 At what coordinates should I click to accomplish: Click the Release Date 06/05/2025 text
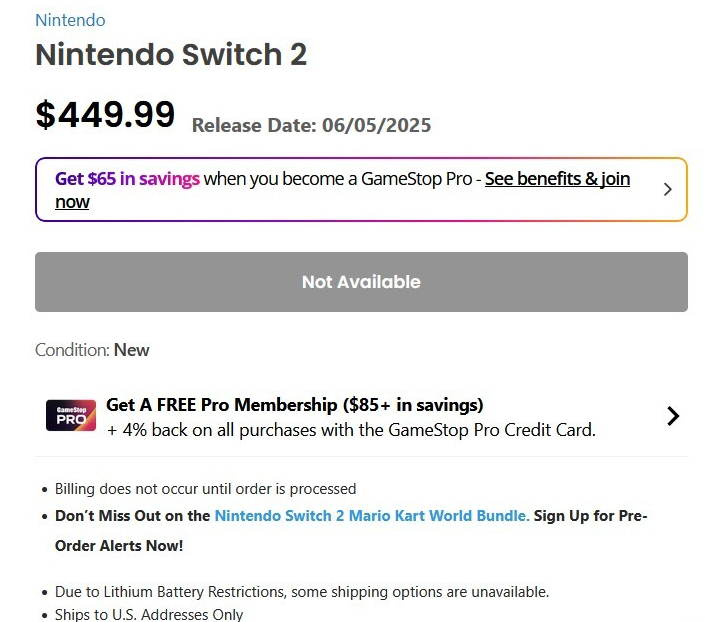pos(311,125)
